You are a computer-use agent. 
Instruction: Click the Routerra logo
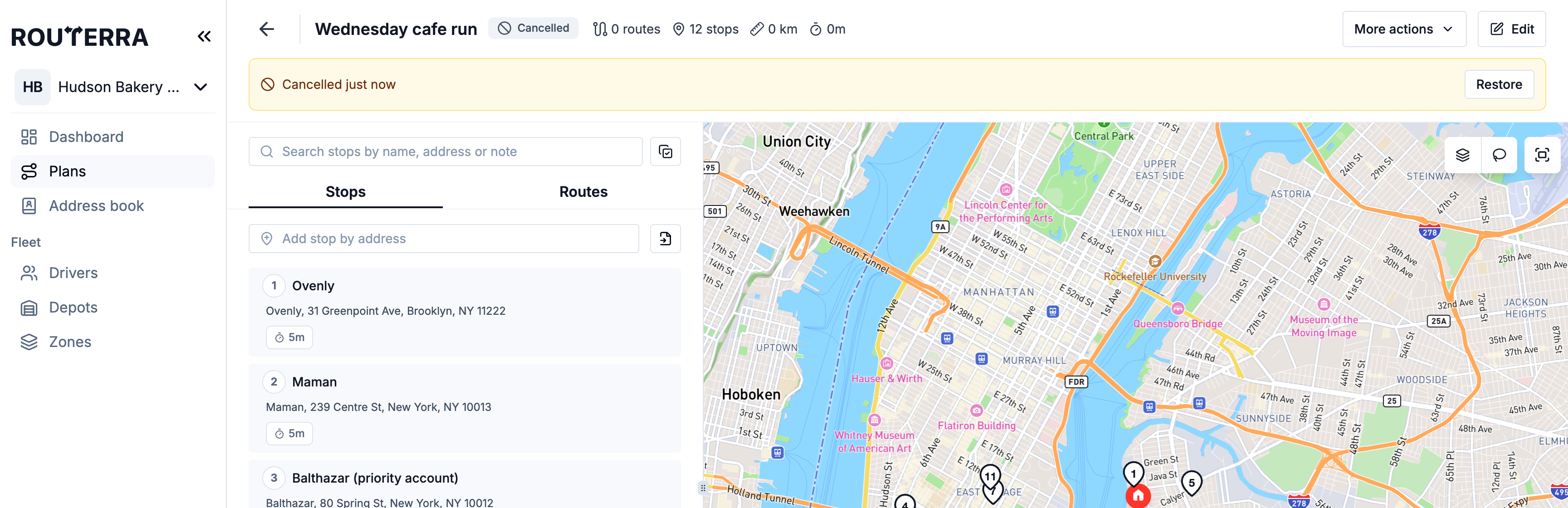(x=80, y=36)
